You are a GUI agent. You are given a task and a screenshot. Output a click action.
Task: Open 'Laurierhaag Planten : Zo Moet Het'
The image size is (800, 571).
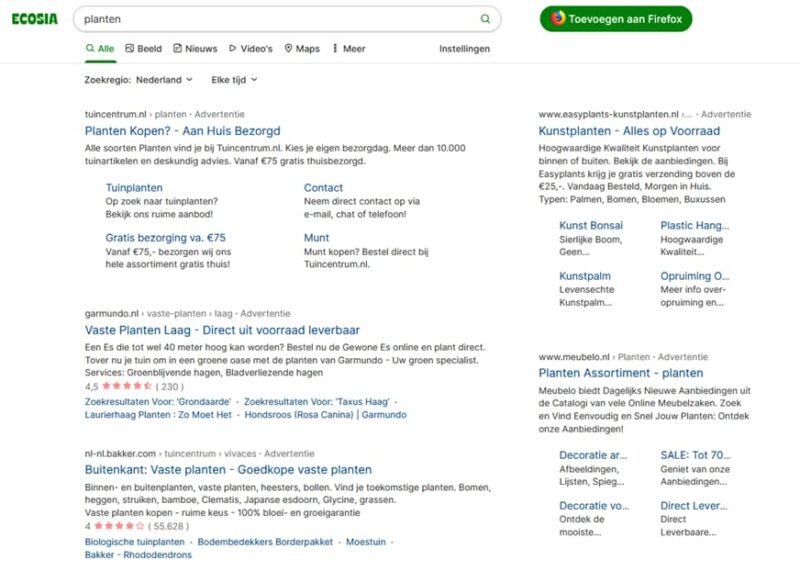click(158, 415)
